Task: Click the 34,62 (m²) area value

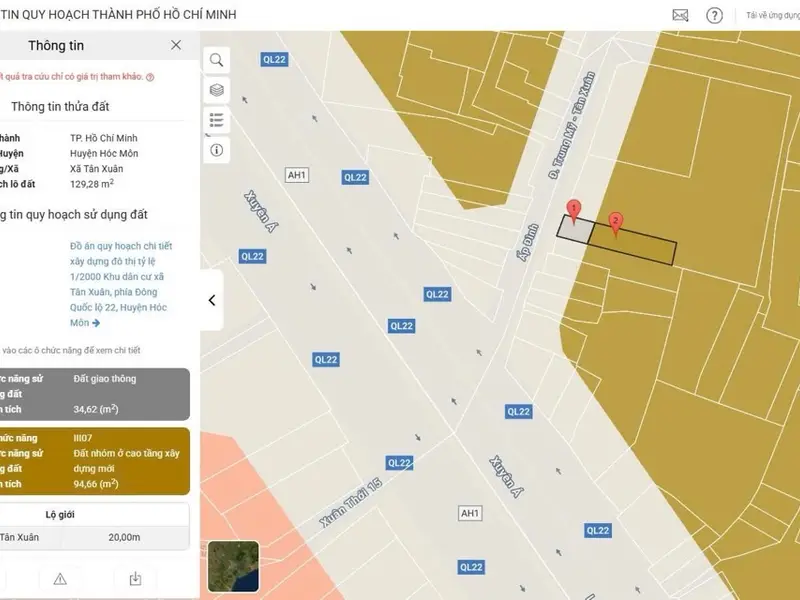Action: (96, 409)
